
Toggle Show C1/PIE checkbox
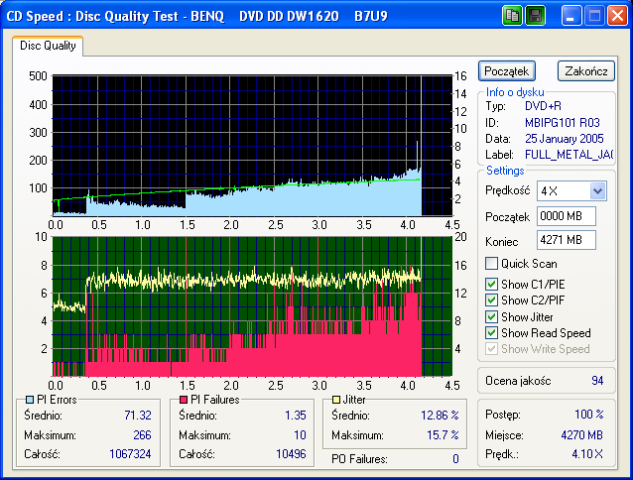[491, 283]
